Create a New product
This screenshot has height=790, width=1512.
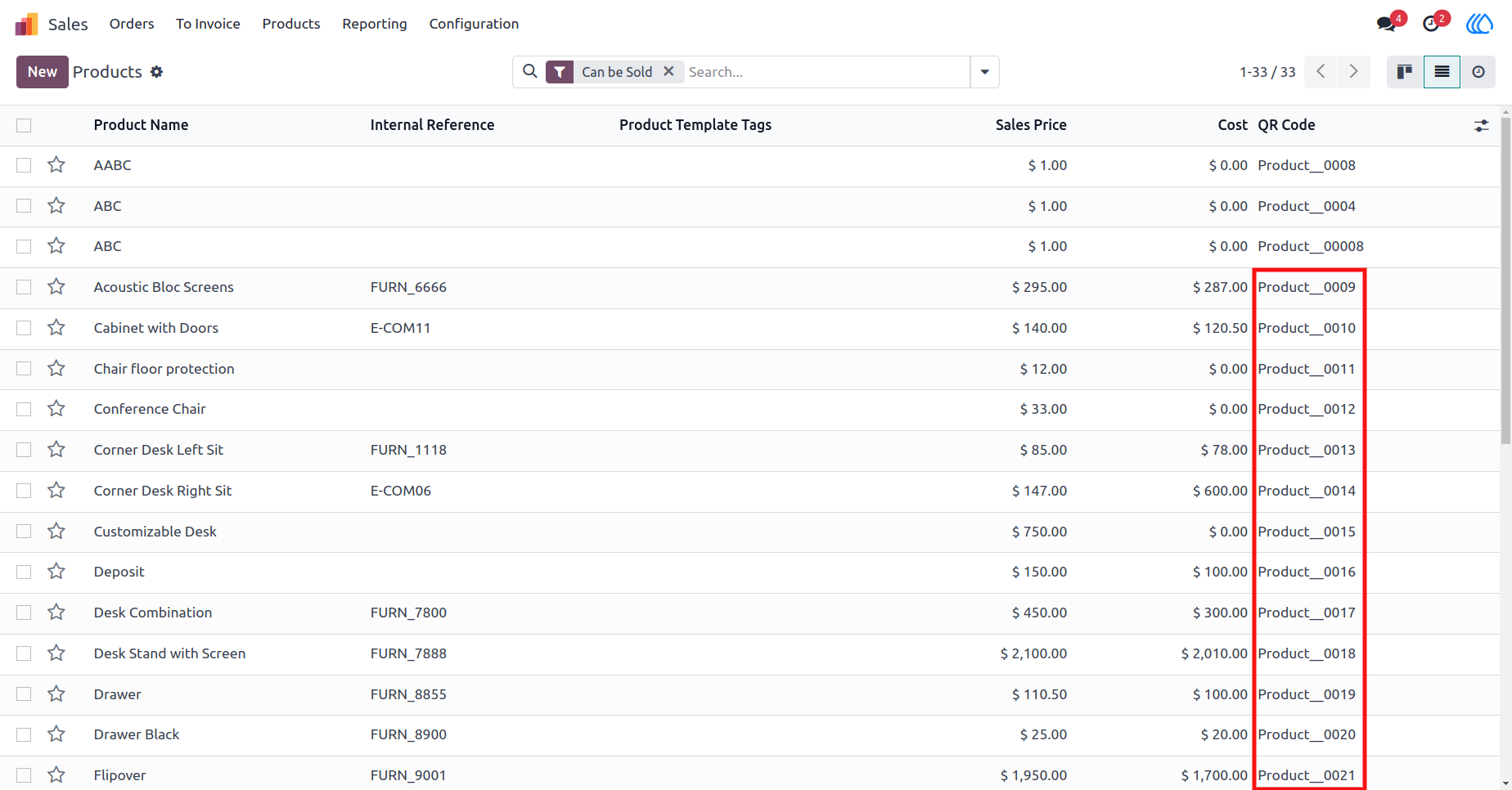[43, 72]
